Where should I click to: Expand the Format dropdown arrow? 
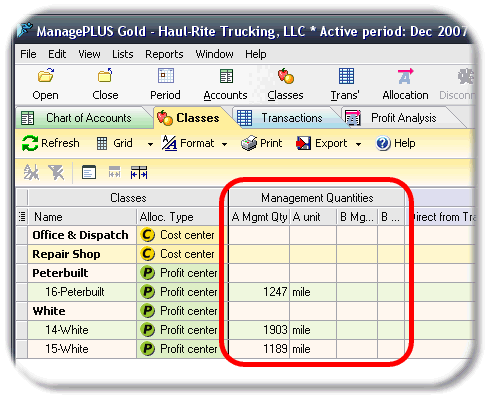pos(224,144)
